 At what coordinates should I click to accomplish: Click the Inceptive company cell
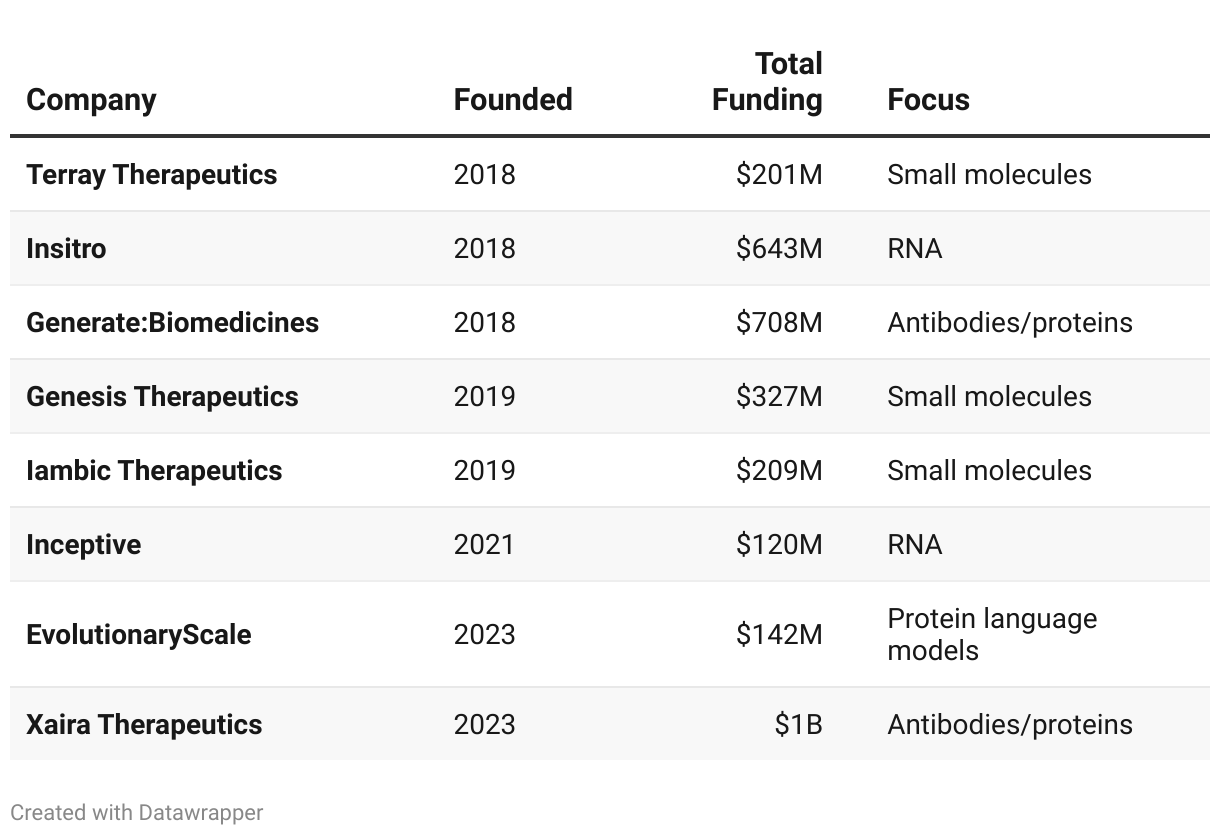[x=83, y=545]
